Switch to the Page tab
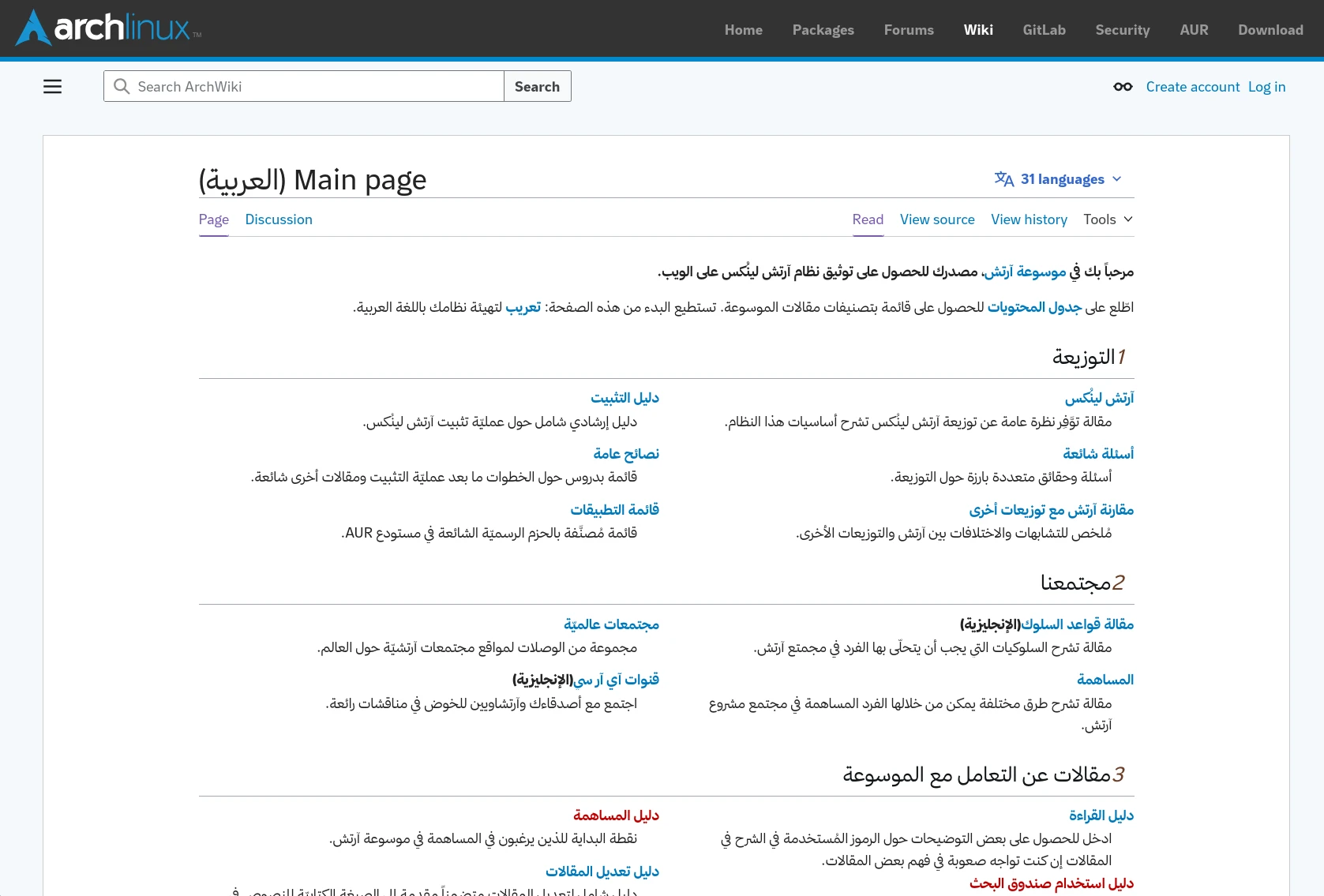 point(214,219)
